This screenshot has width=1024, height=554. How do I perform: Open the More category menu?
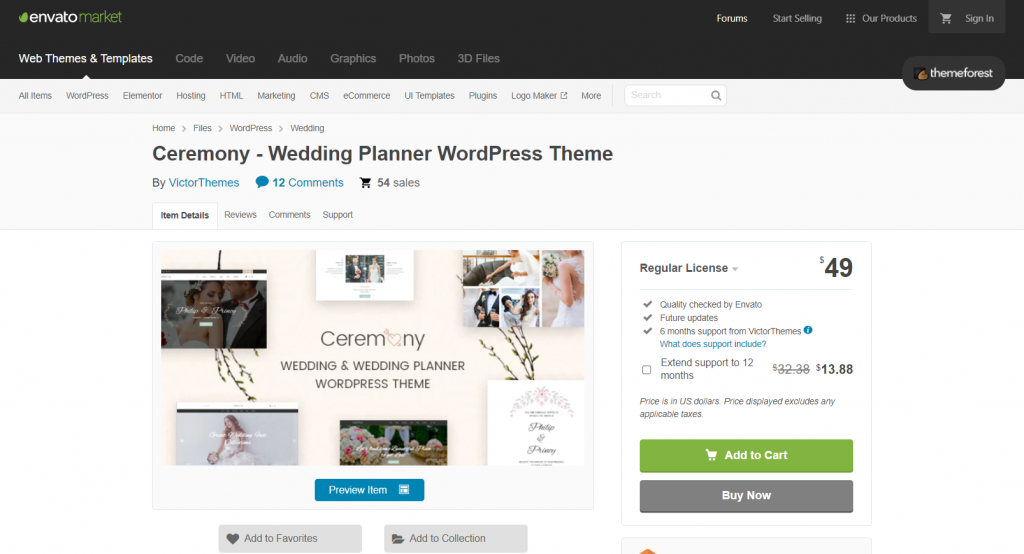pyautogui.click(x=591, y=95)
